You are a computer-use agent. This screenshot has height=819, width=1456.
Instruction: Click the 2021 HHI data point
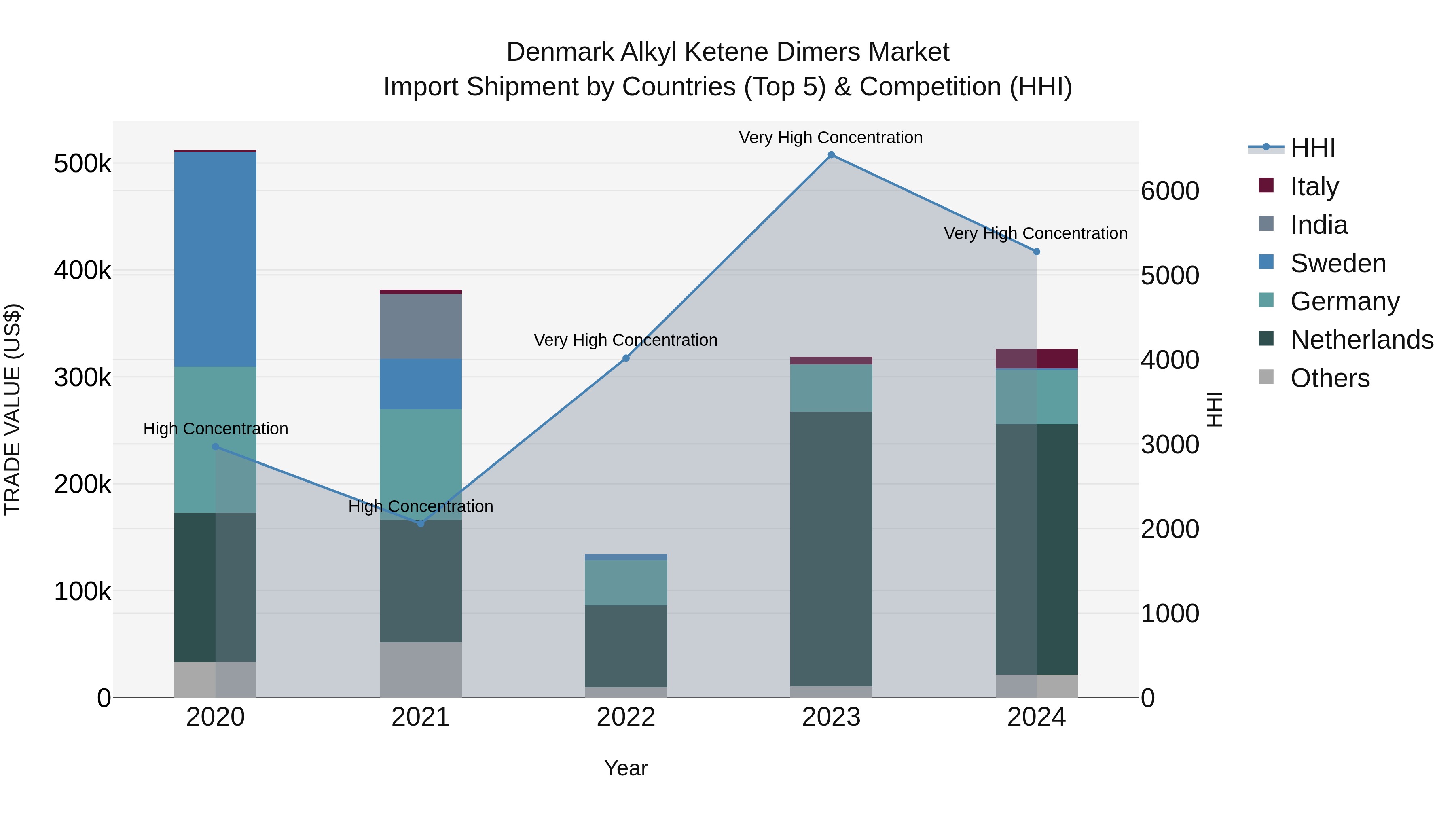click(421, 523)
